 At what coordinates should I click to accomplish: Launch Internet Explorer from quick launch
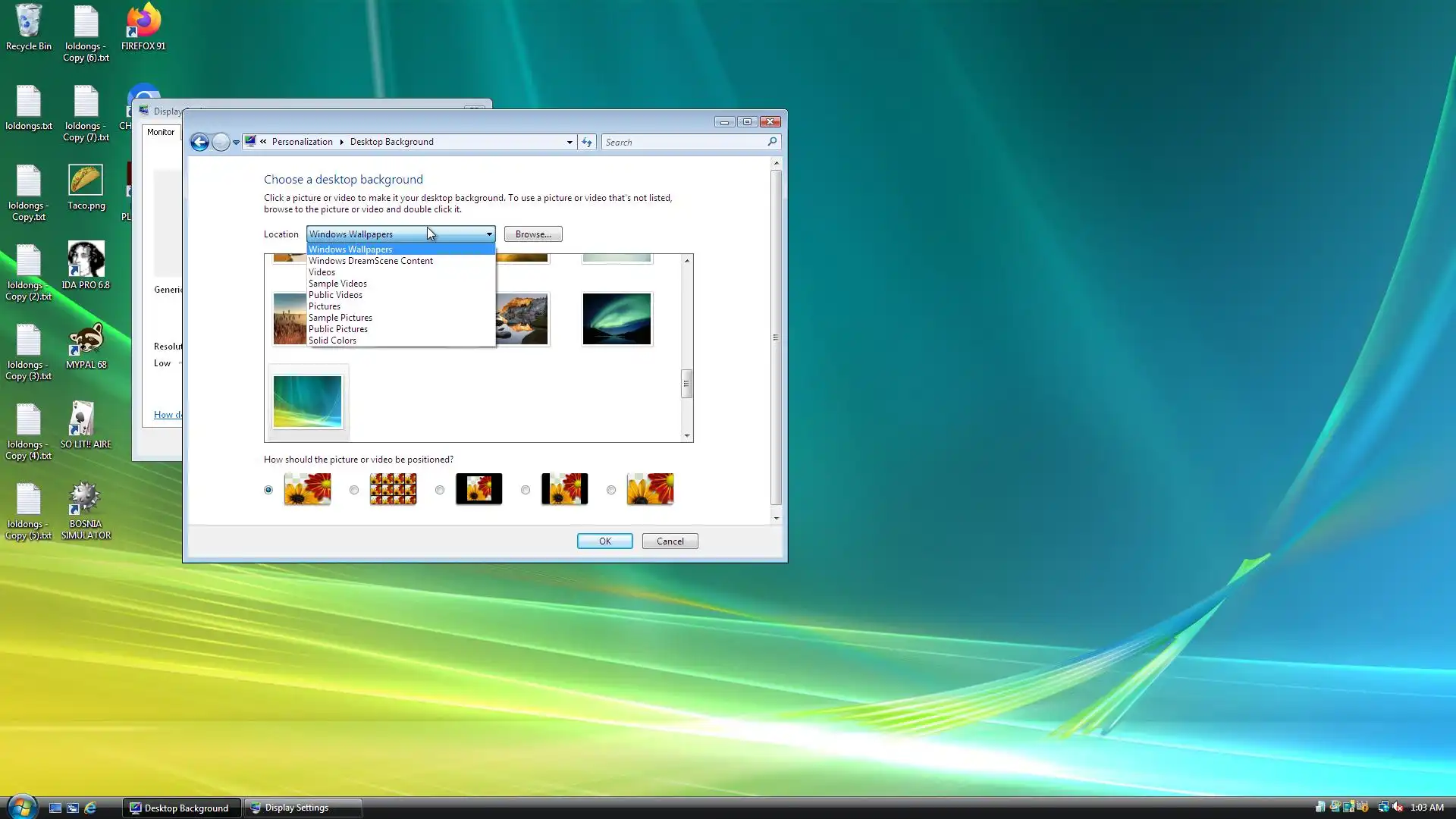point(90,808)
